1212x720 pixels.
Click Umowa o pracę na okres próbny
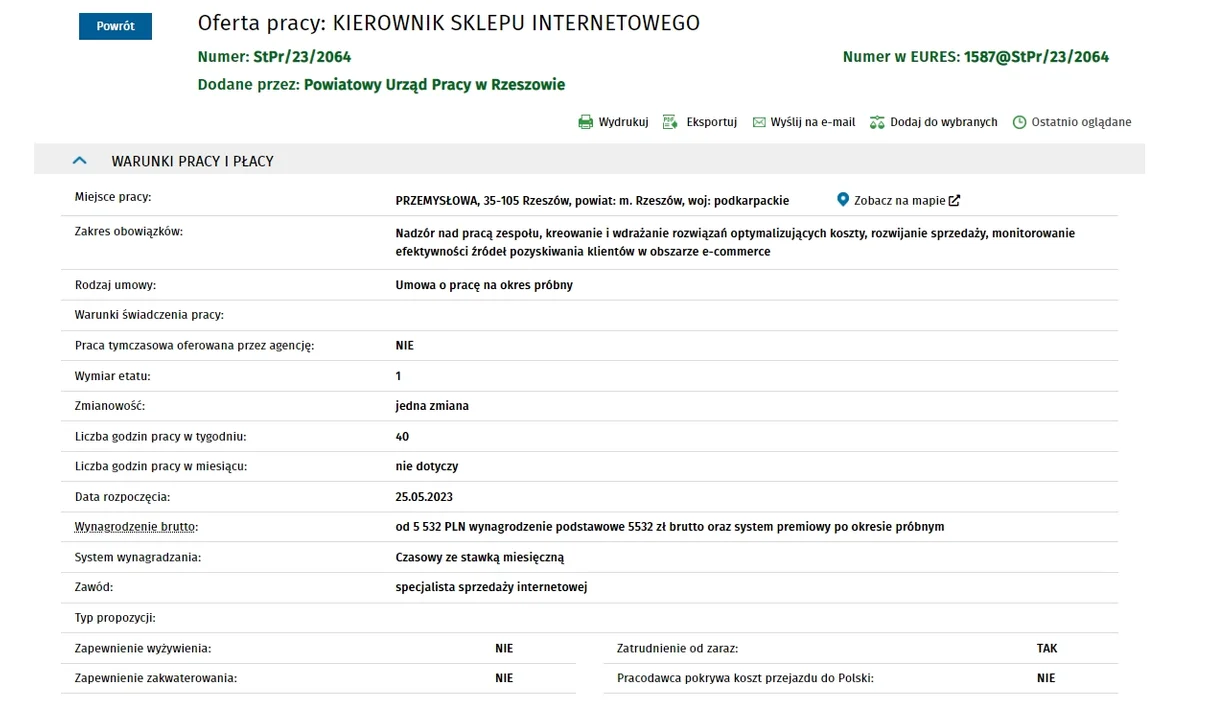click(x=484, y=285)
